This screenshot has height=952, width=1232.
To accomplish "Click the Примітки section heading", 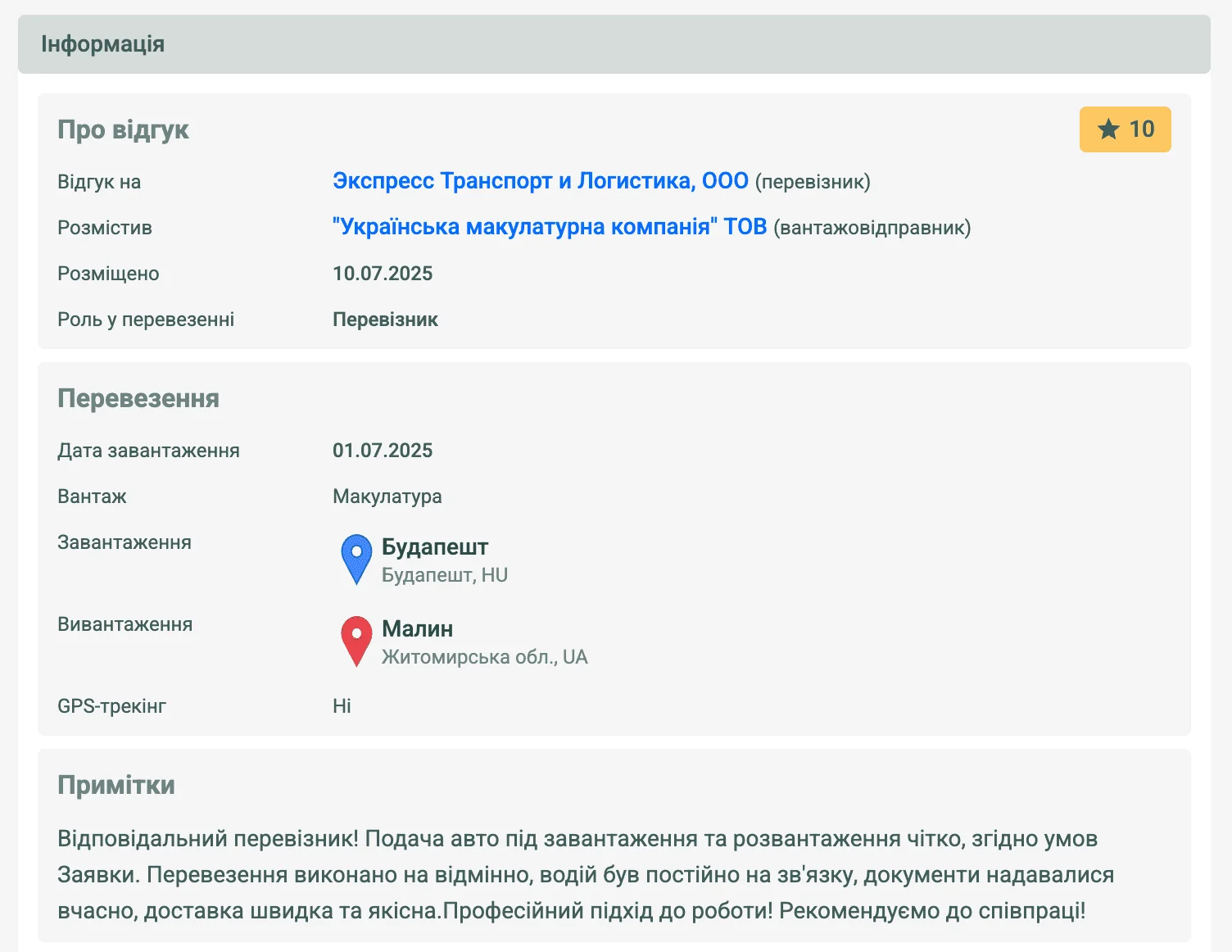I will point(116,785).
